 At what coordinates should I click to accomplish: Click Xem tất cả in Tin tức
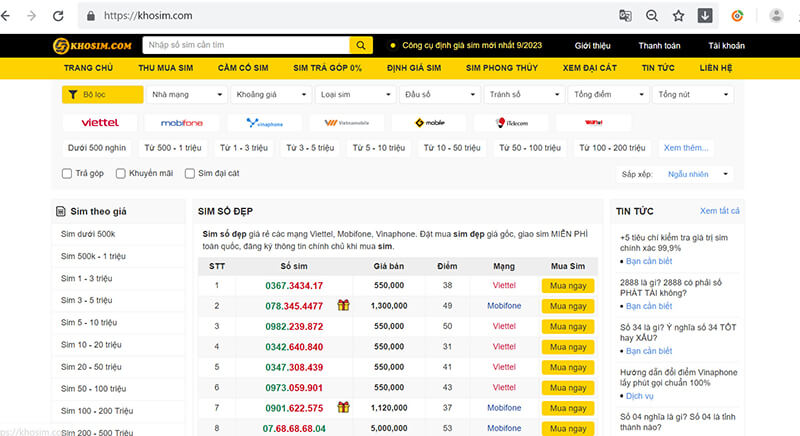[719, 211]
